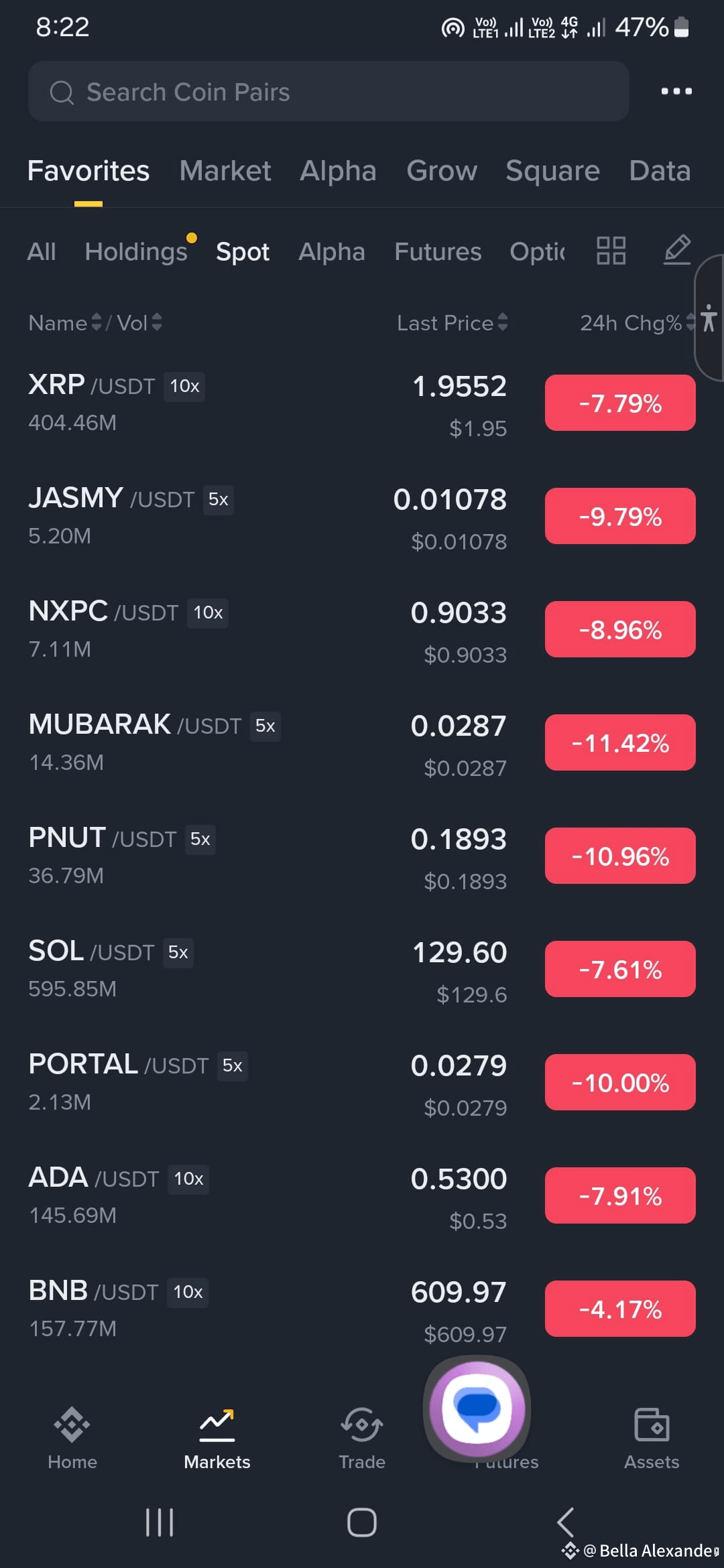Open the SOL/USDT pair row
The height and width of the screenshot is (1568, 724).
pyautogui.click(x=362, y=969)
